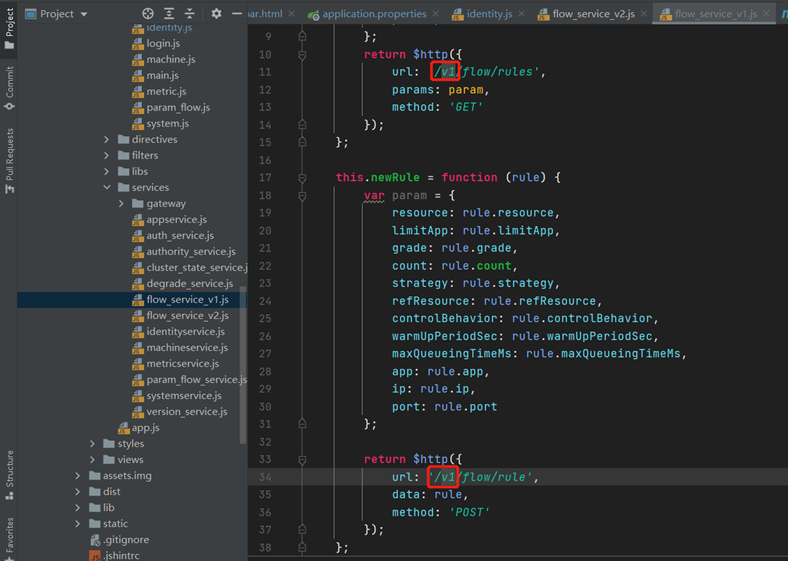Close the application.properties tab

pyautogui.click(x=435, y=14)
